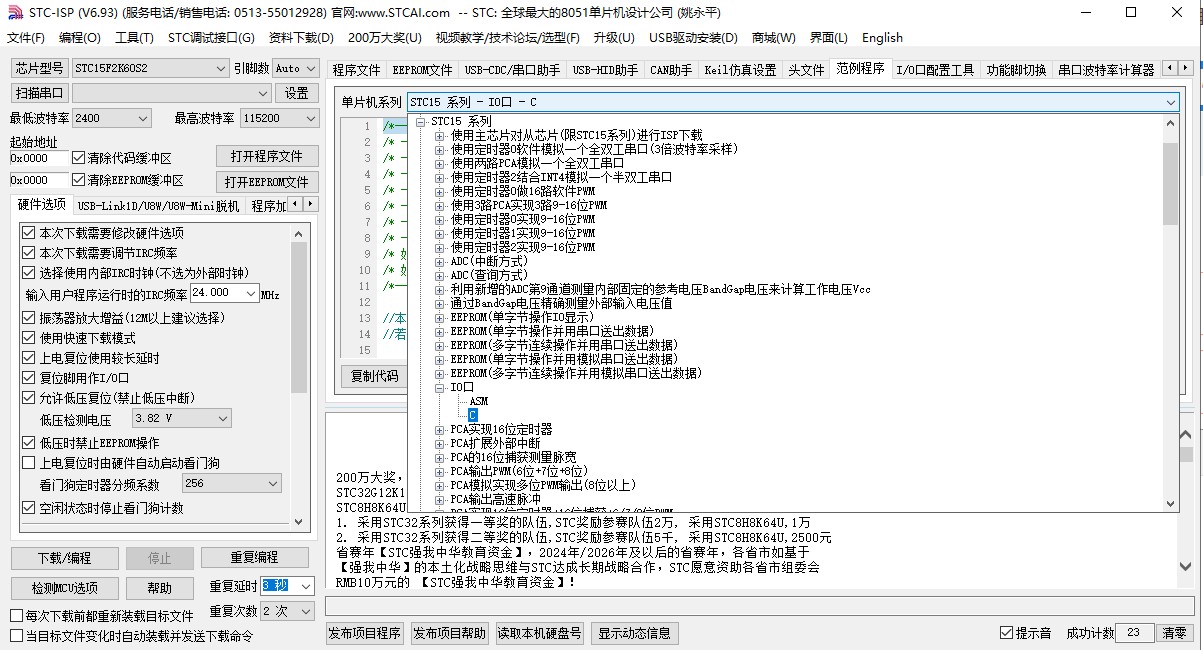The height and width of the screenshot is (650, 1203).
Task: Toggle 低压时禁止EEPROM操作 checkbox
Action: click(x=90, y=443)
